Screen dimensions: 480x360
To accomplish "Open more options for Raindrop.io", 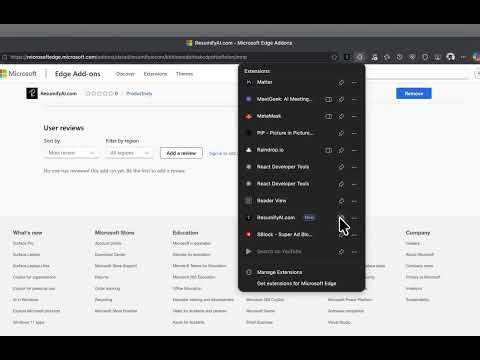I will click(x=354, y=150).
